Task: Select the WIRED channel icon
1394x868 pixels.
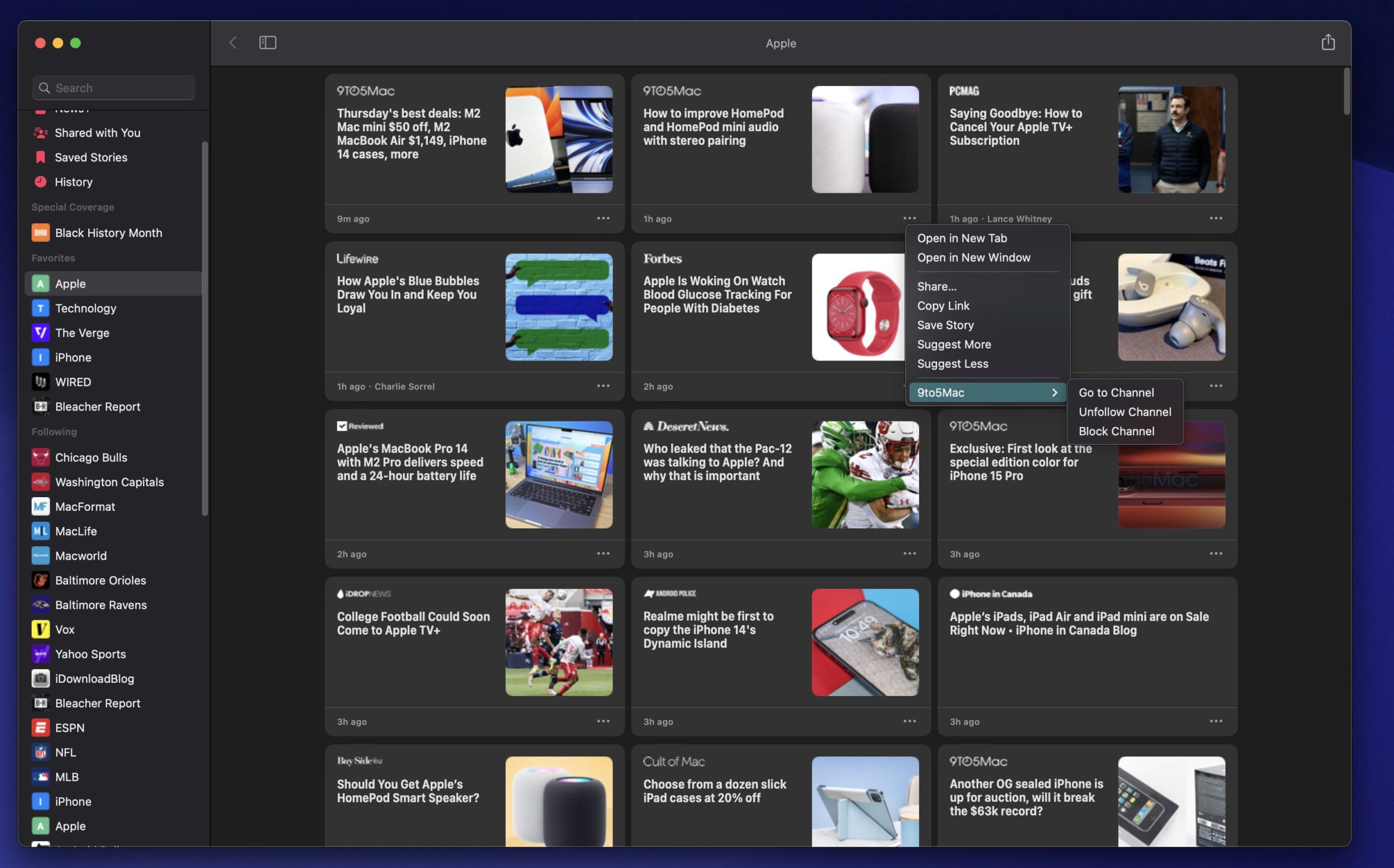Action: click(40, 382)
